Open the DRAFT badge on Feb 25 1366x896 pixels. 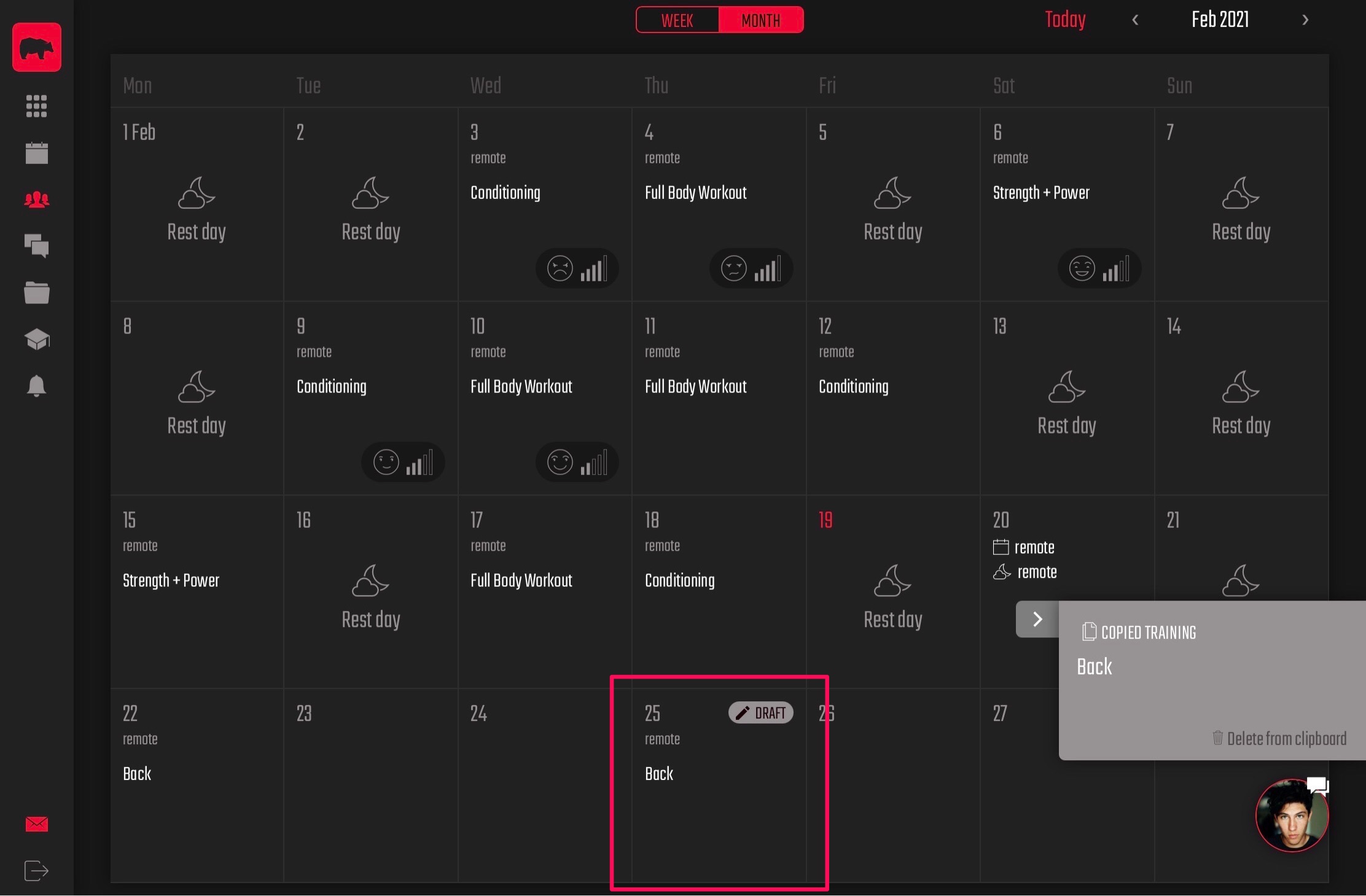761,712
